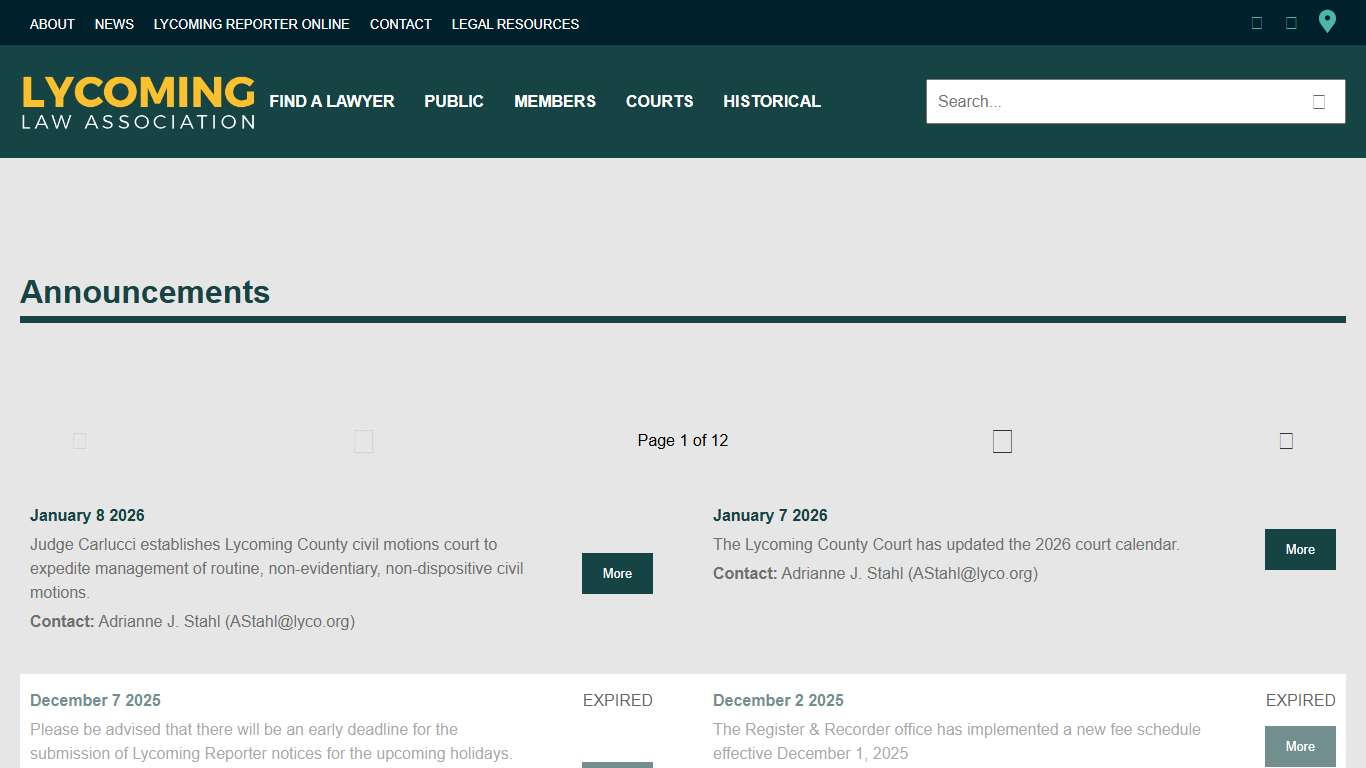Click the first page pagination icon

[x=80, y=441]
